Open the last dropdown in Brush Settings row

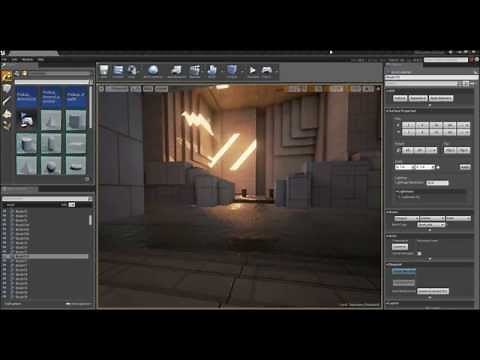(x=458, y=218)
